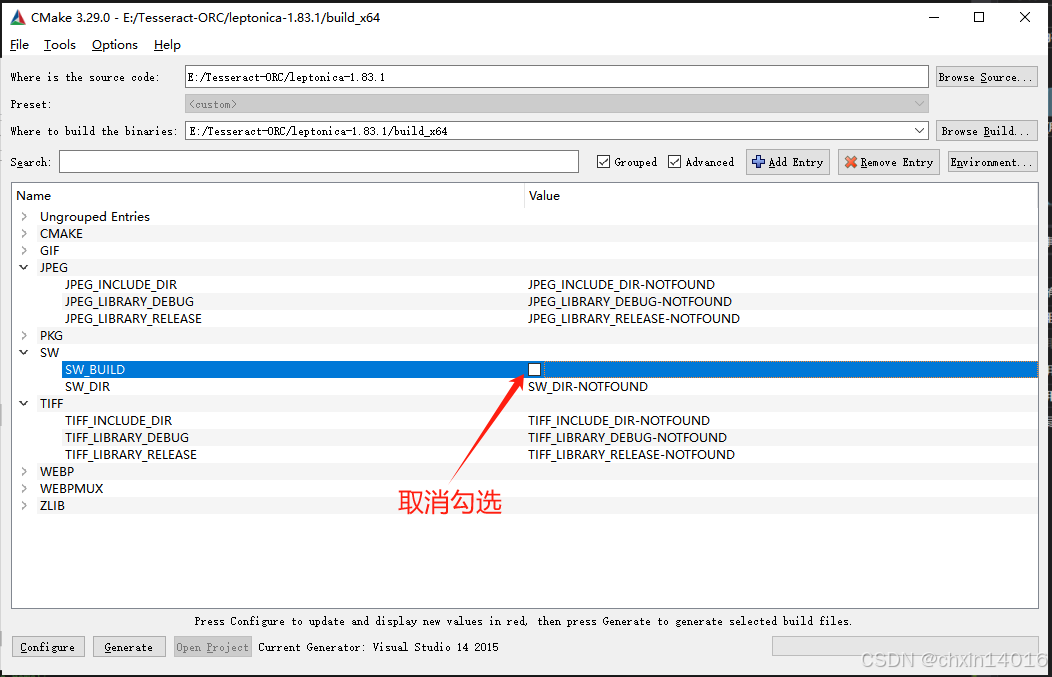
Task: Expand the Ungrouped Entries group
Action: (x=24, y=216)
